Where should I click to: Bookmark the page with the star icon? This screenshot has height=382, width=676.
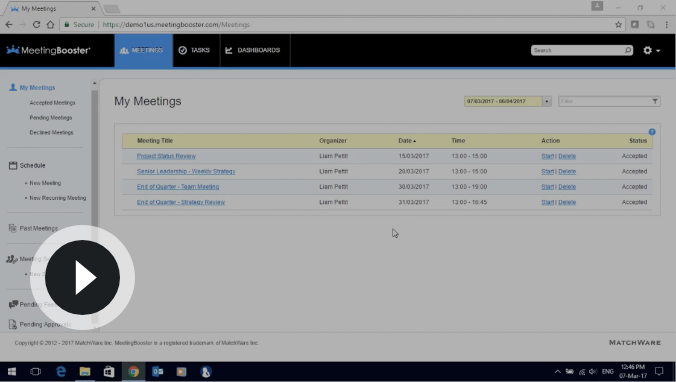pos(618,25)
